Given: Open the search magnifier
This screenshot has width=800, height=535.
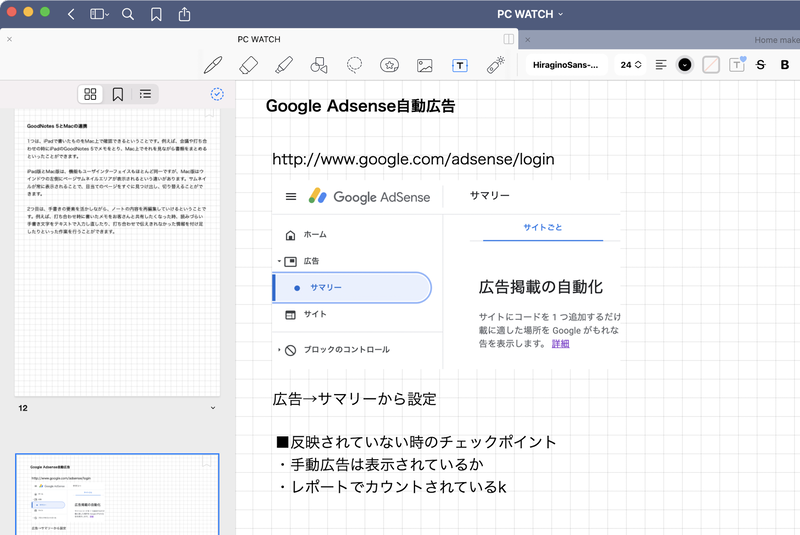Looking at the screenshot, I should [128, 14].
